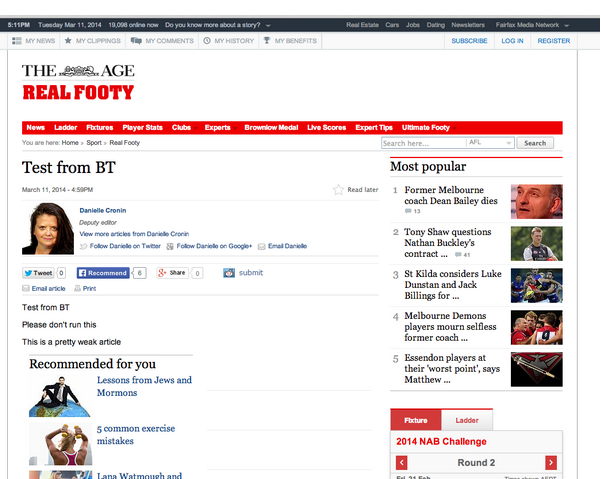This screenshot has height=479, width=601.
Task: Click the Google+ icon beside Follow Danielle
Action: click(x=170, y=246)
